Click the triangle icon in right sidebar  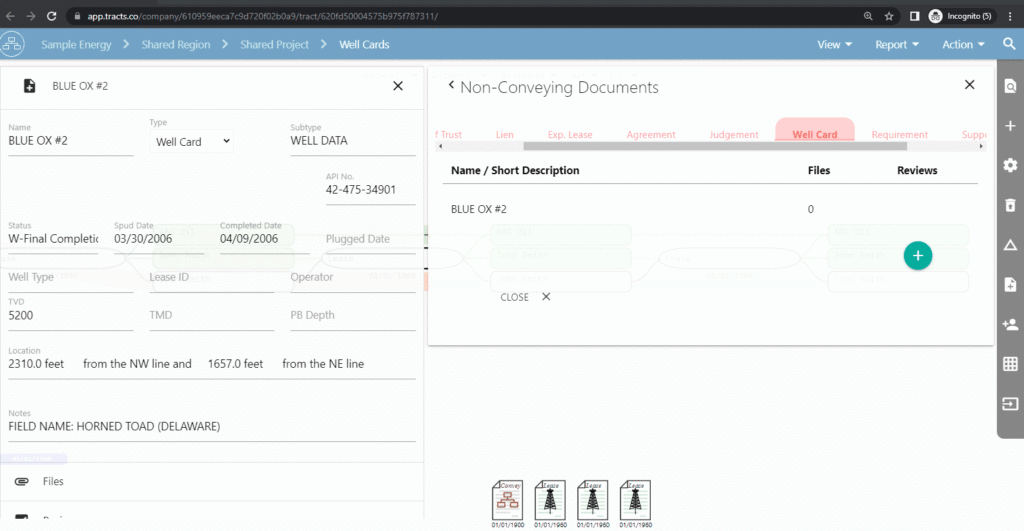[x=1010, y=245]
